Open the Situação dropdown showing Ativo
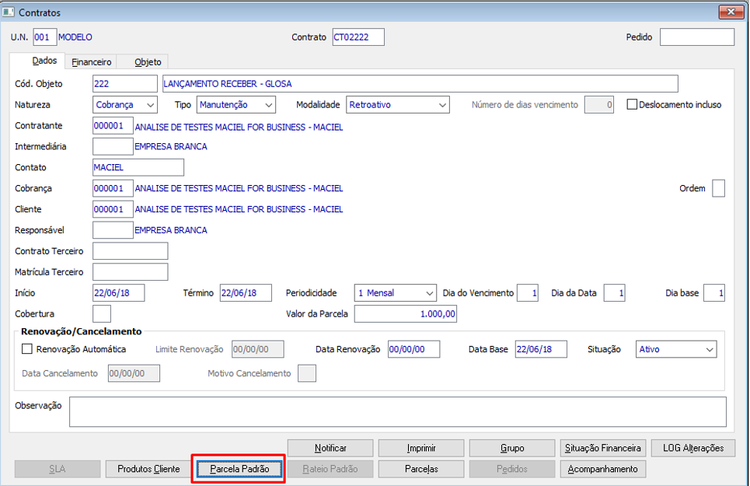The height and width of the screenshot is (486, 750). [x=676, y=349]
